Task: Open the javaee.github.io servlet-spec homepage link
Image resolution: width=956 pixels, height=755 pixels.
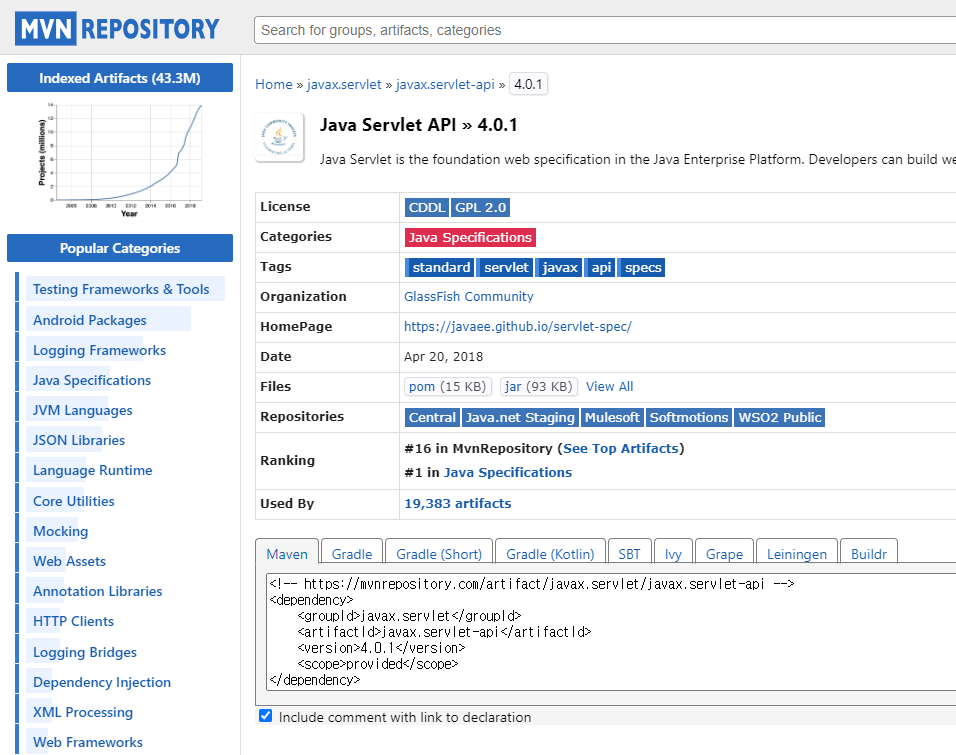Action: pyautogui.click(x=518, y=326)
